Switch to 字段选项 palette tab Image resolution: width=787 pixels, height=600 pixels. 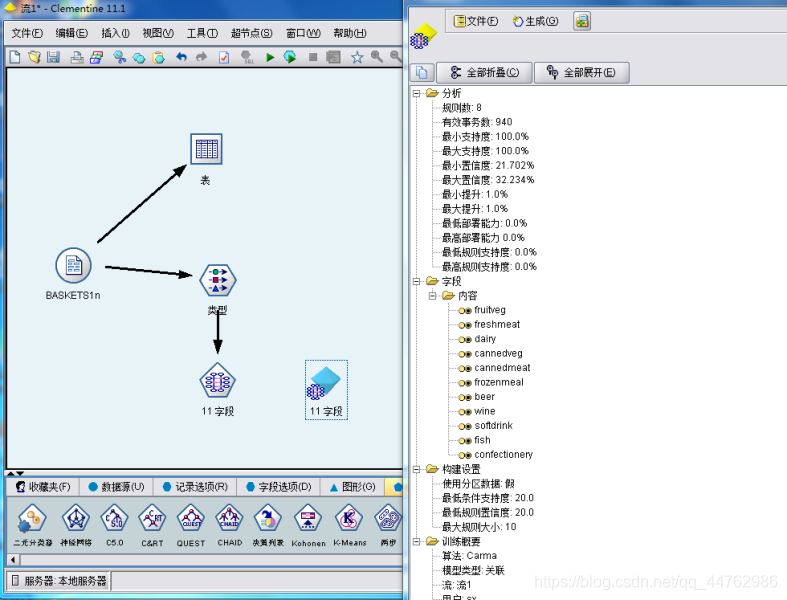[x=280, y=487]
